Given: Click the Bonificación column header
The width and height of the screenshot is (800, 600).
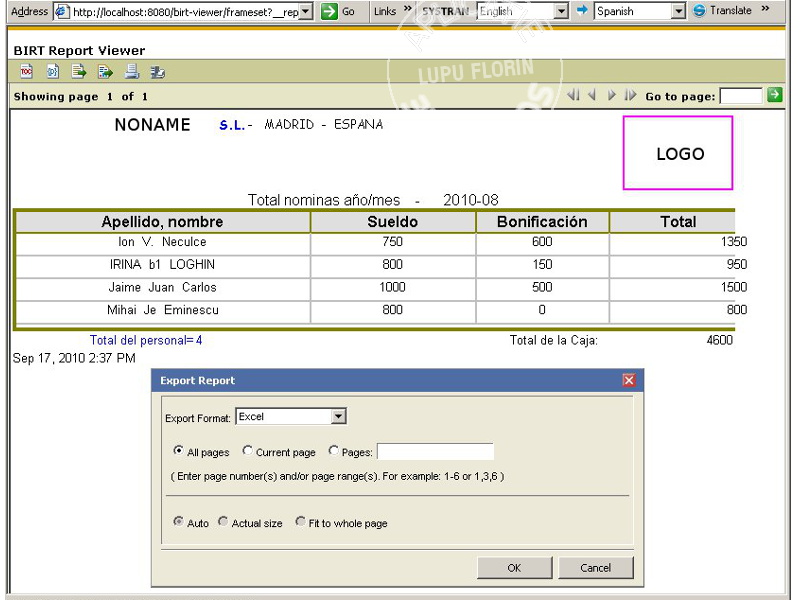Looking at the screenshot, I should coord(542,221).
